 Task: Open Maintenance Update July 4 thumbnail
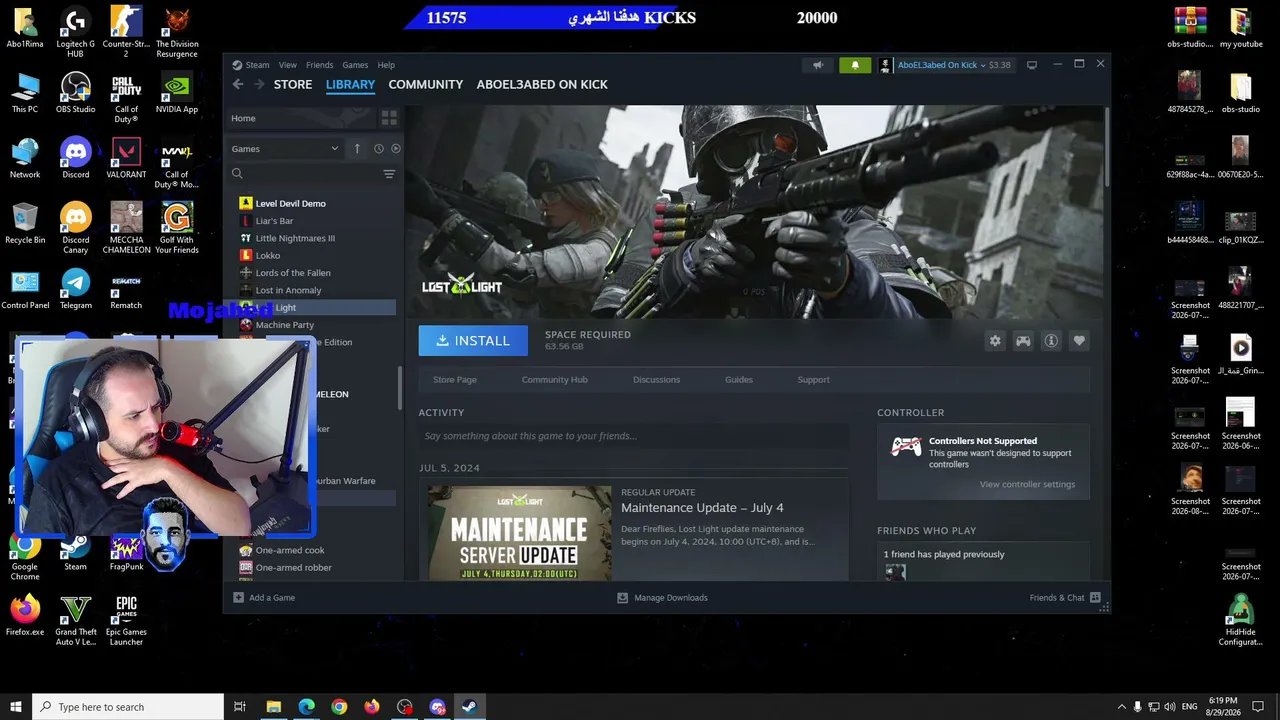pyautogui.click(x=520, y=533)
